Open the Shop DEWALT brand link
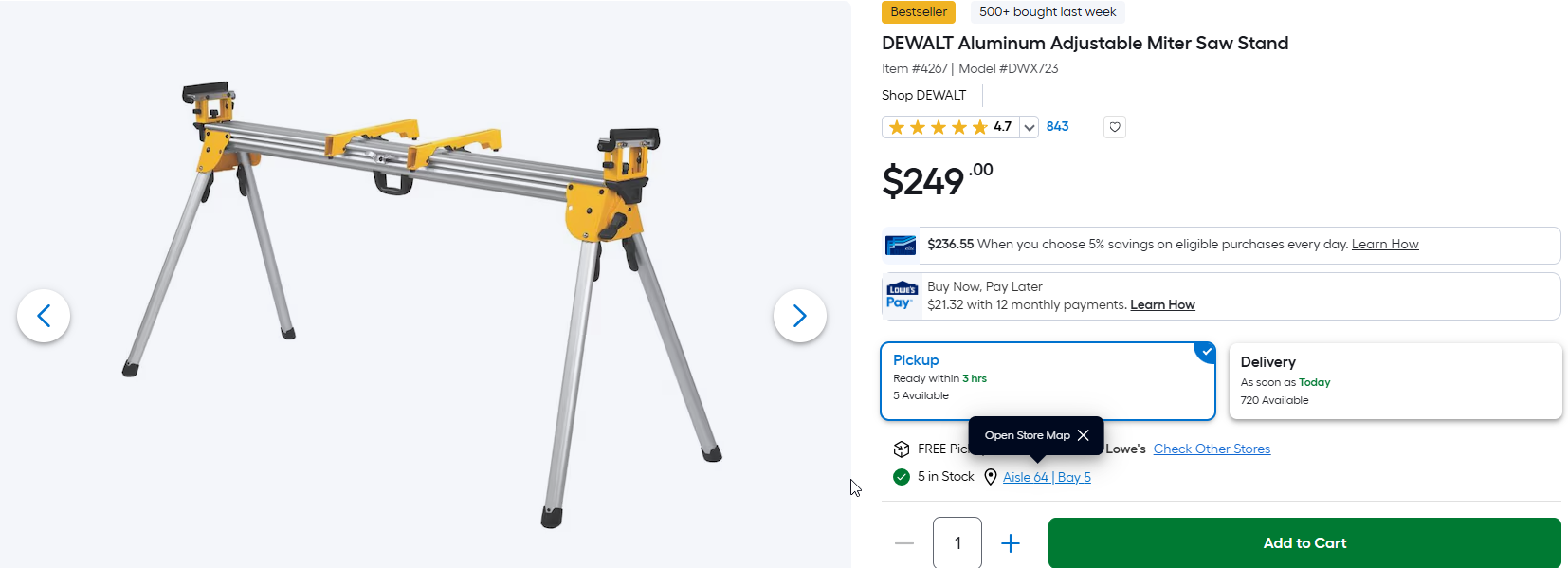The width and height of the screenshot is (1568, 568). click(924, 95)
